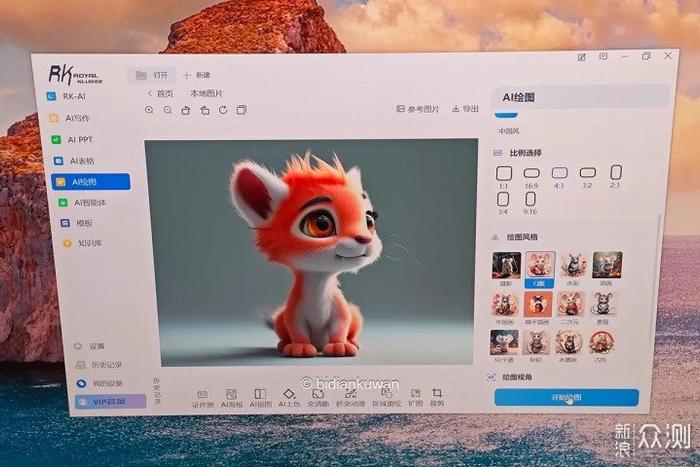
Task: Click the 打开 open folder button
Action: (x=152, y=75)
